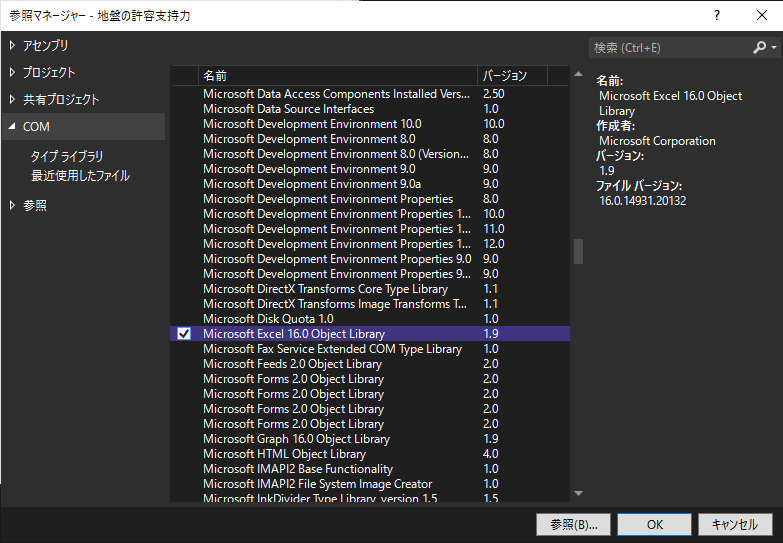Select 最近使用したファイル under COM
Screen dimensions: 783x543
pos(80,175)
